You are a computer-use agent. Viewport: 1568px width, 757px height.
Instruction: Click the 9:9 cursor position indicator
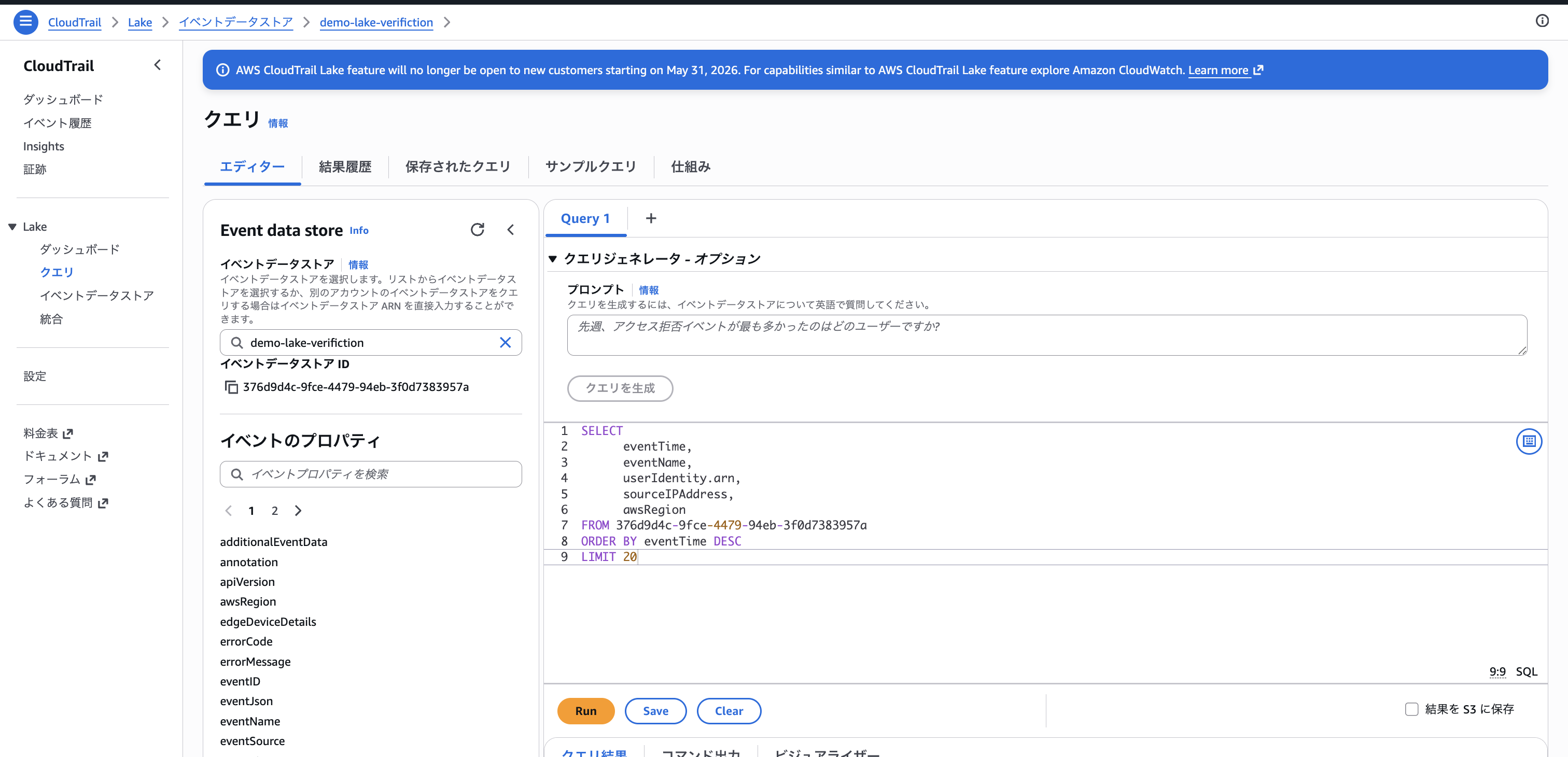pyautogui.click(x=1497, y=671)
